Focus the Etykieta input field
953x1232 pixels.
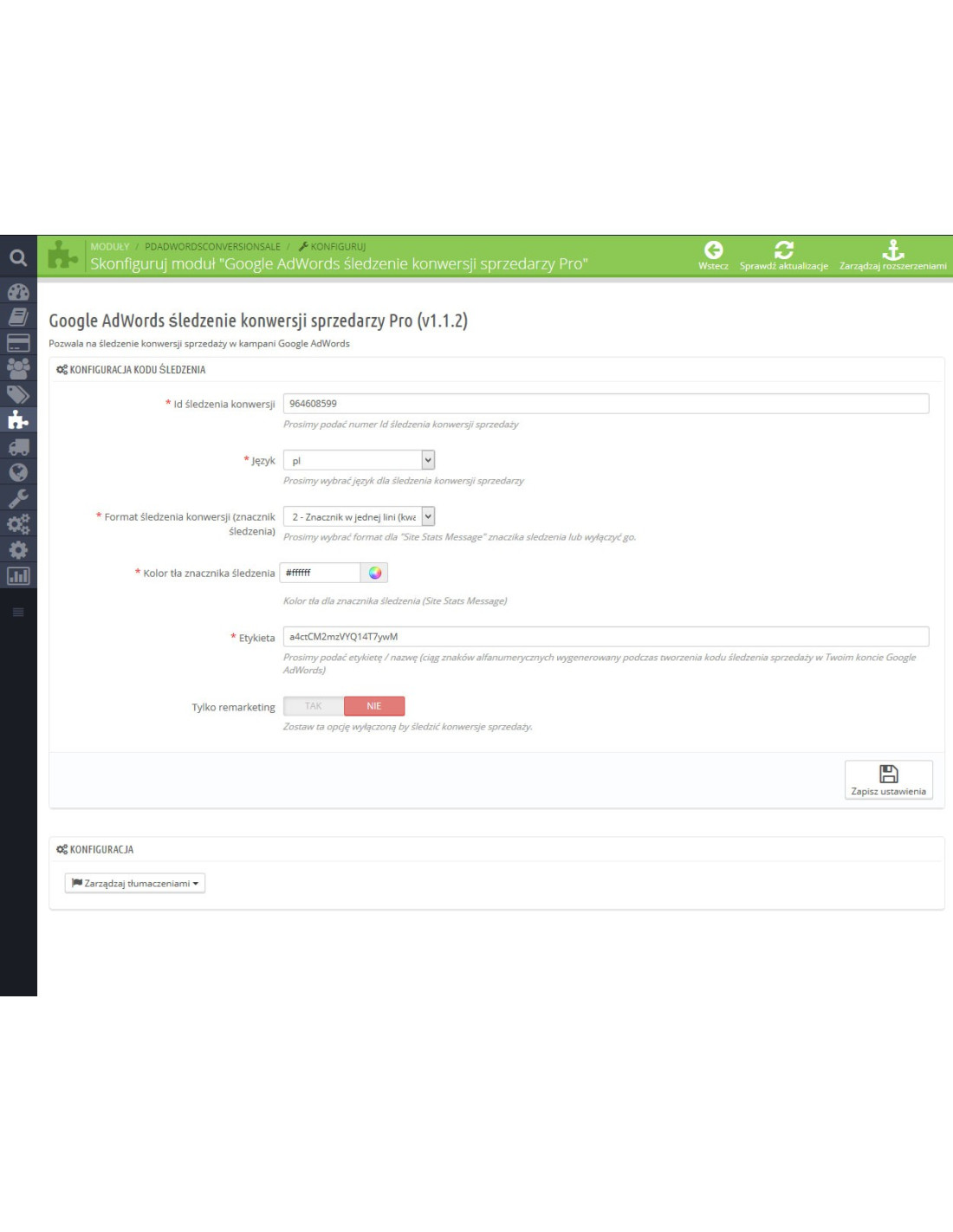tap(606, 637)
